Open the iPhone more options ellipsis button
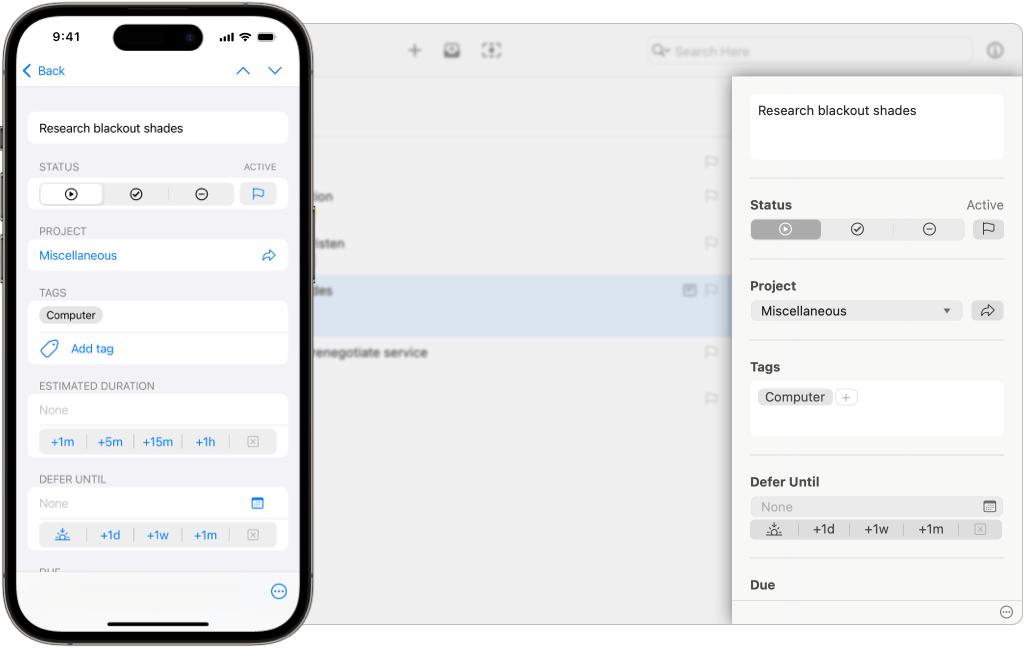The height and width of the screenshot is (648, 1028). (279, 592)
